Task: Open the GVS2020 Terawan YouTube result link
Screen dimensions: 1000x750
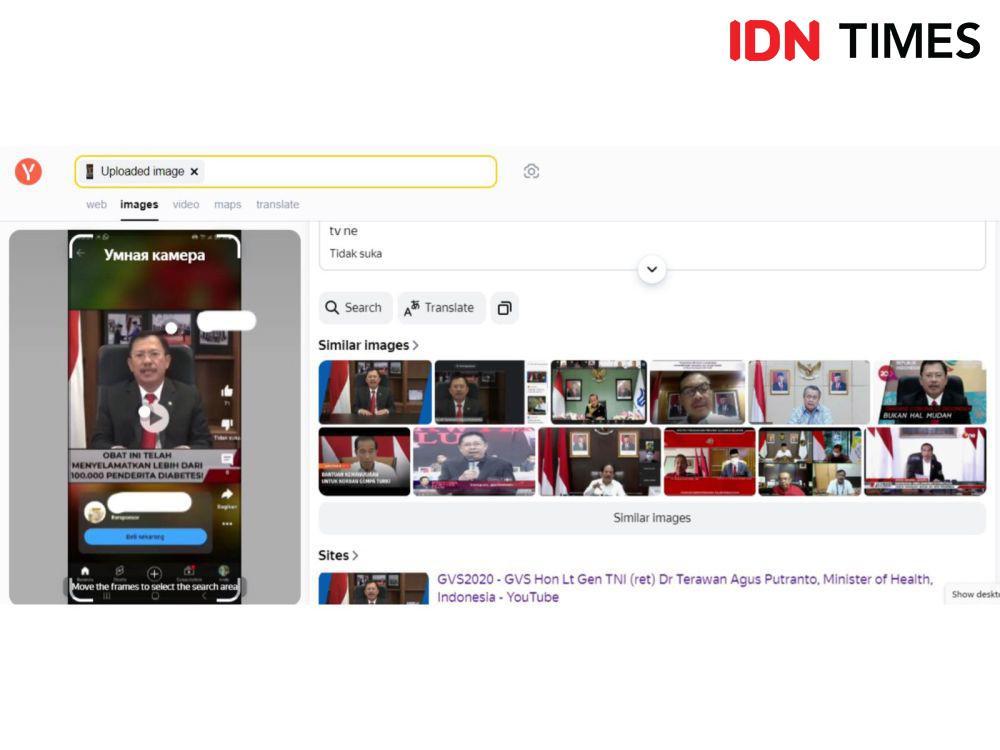Action: pyautogui.click(x=685, y=588)
